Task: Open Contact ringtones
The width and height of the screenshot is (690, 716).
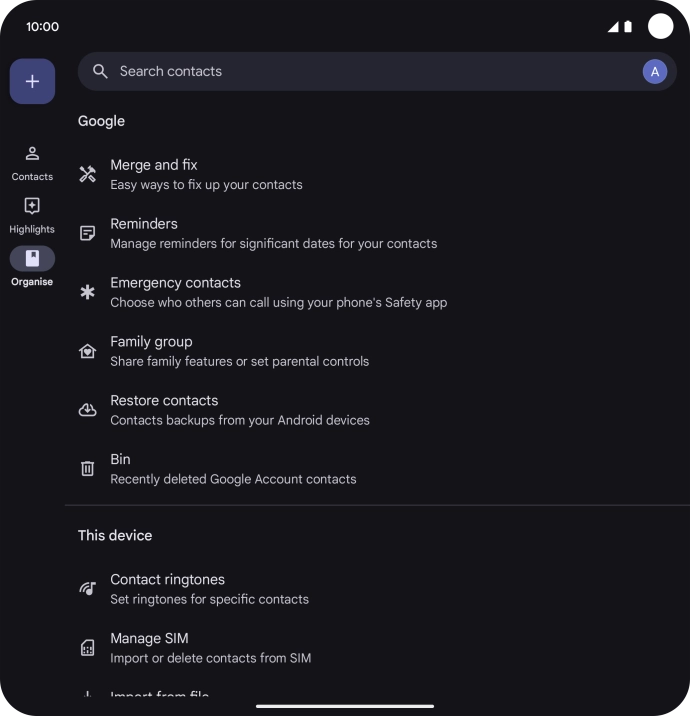Action: pos(209,589)
